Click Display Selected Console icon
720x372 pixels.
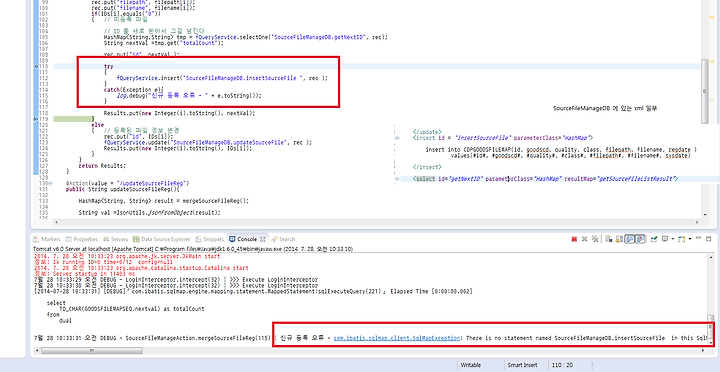coord(664,239)
